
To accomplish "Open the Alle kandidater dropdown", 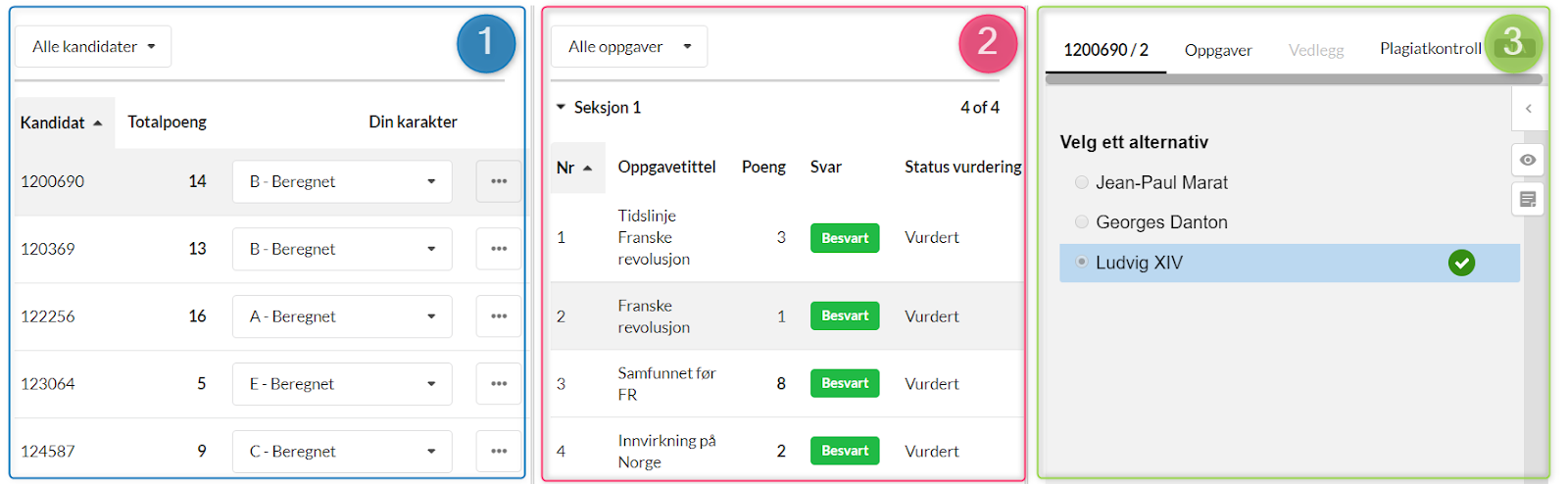I will 93,46.
